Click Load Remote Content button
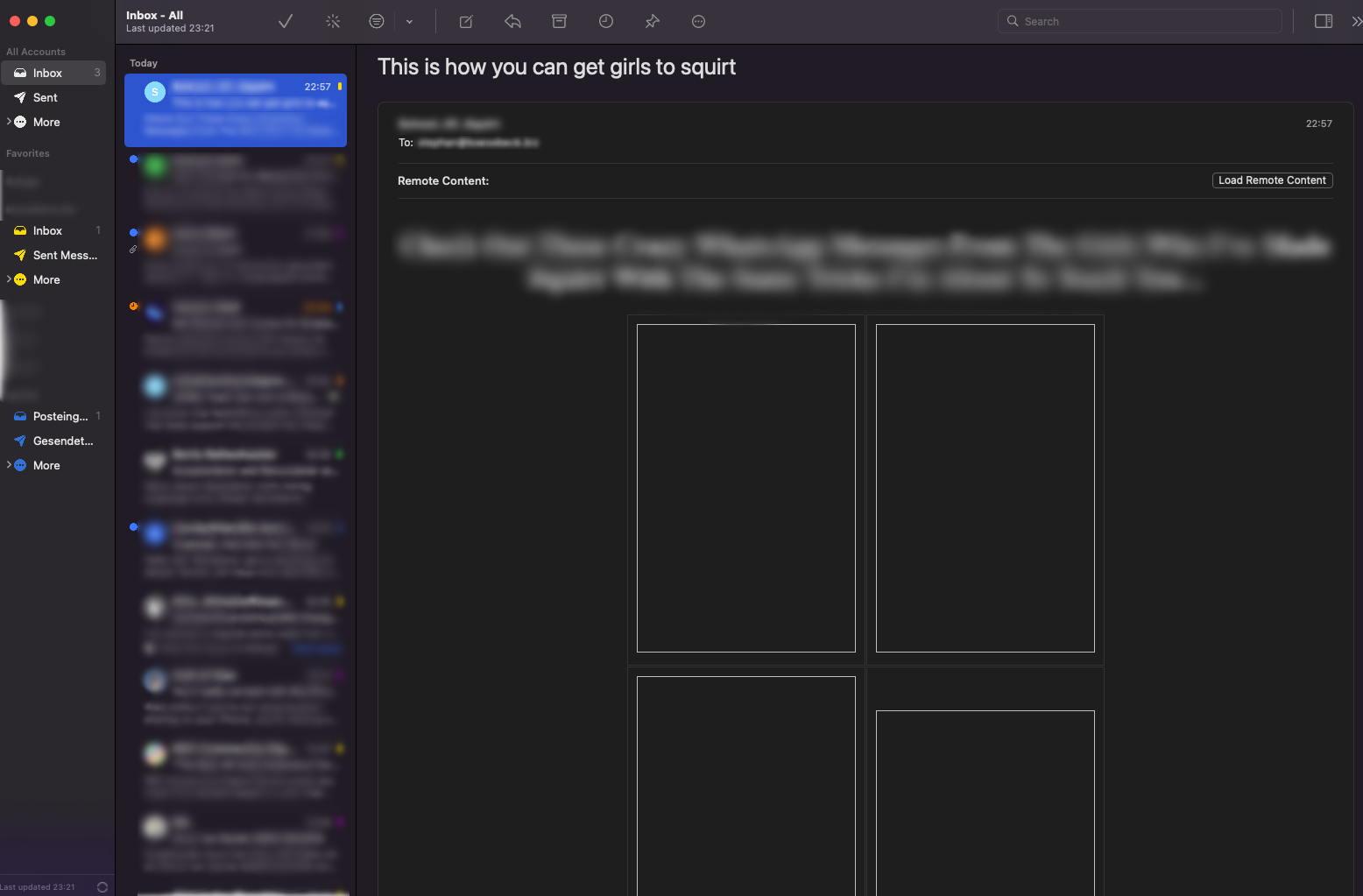The width and height of the screenshot is (1363, 896). click(x=1272, y=180)
